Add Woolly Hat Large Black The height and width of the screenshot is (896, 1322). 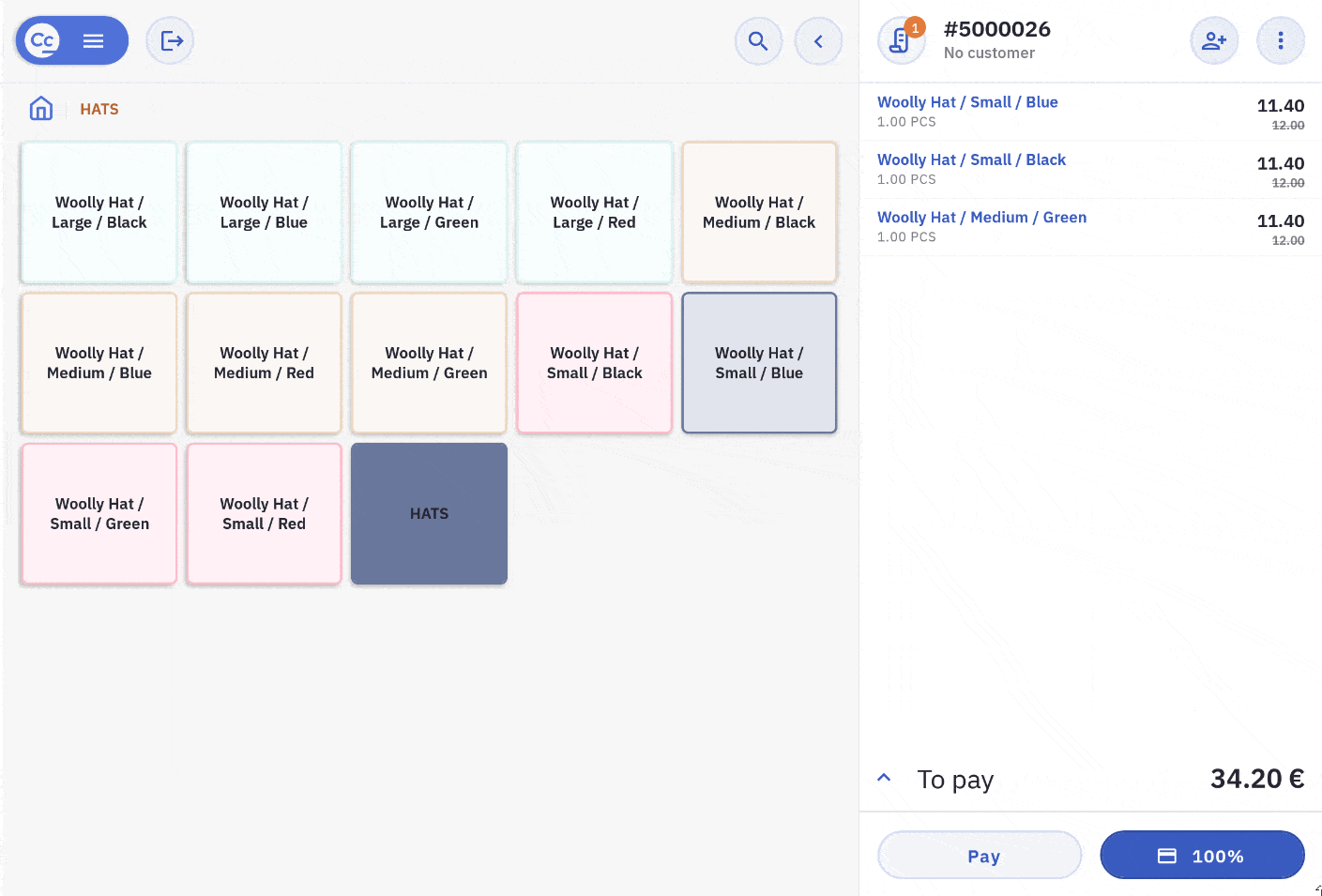99,212
